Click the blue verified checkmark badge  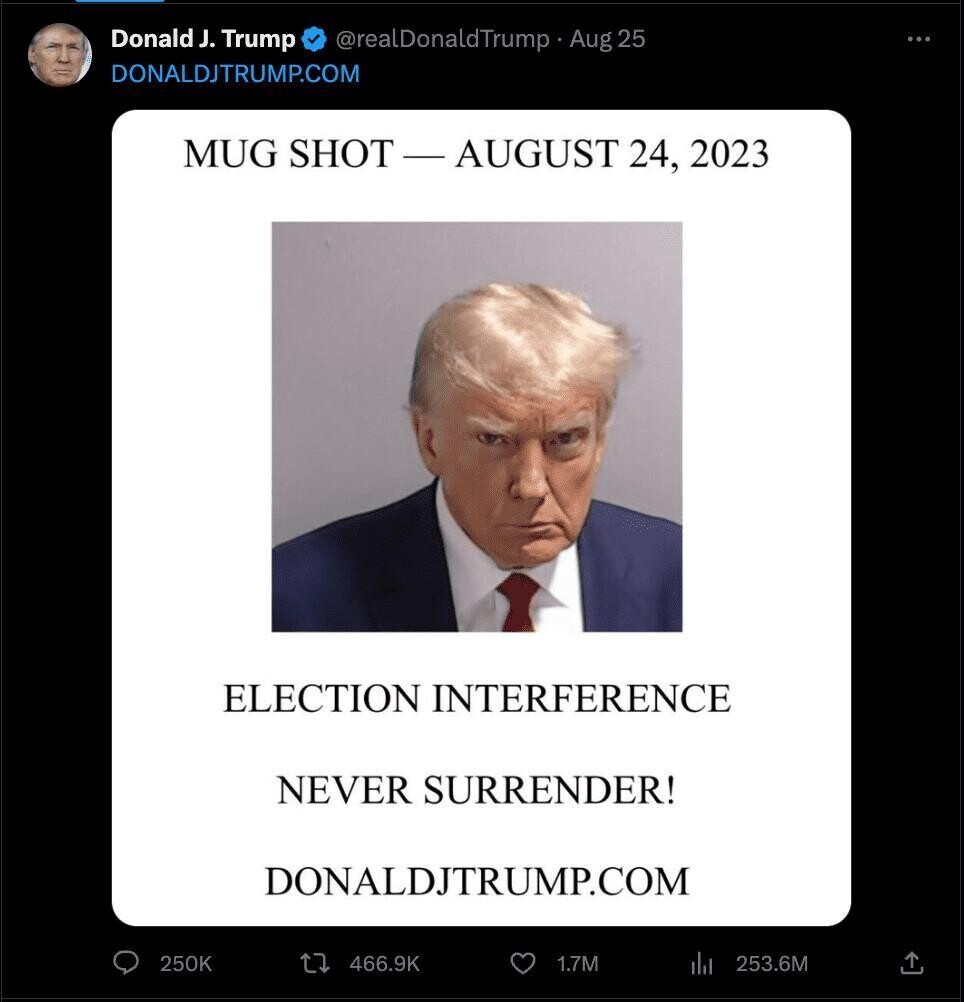314,39
